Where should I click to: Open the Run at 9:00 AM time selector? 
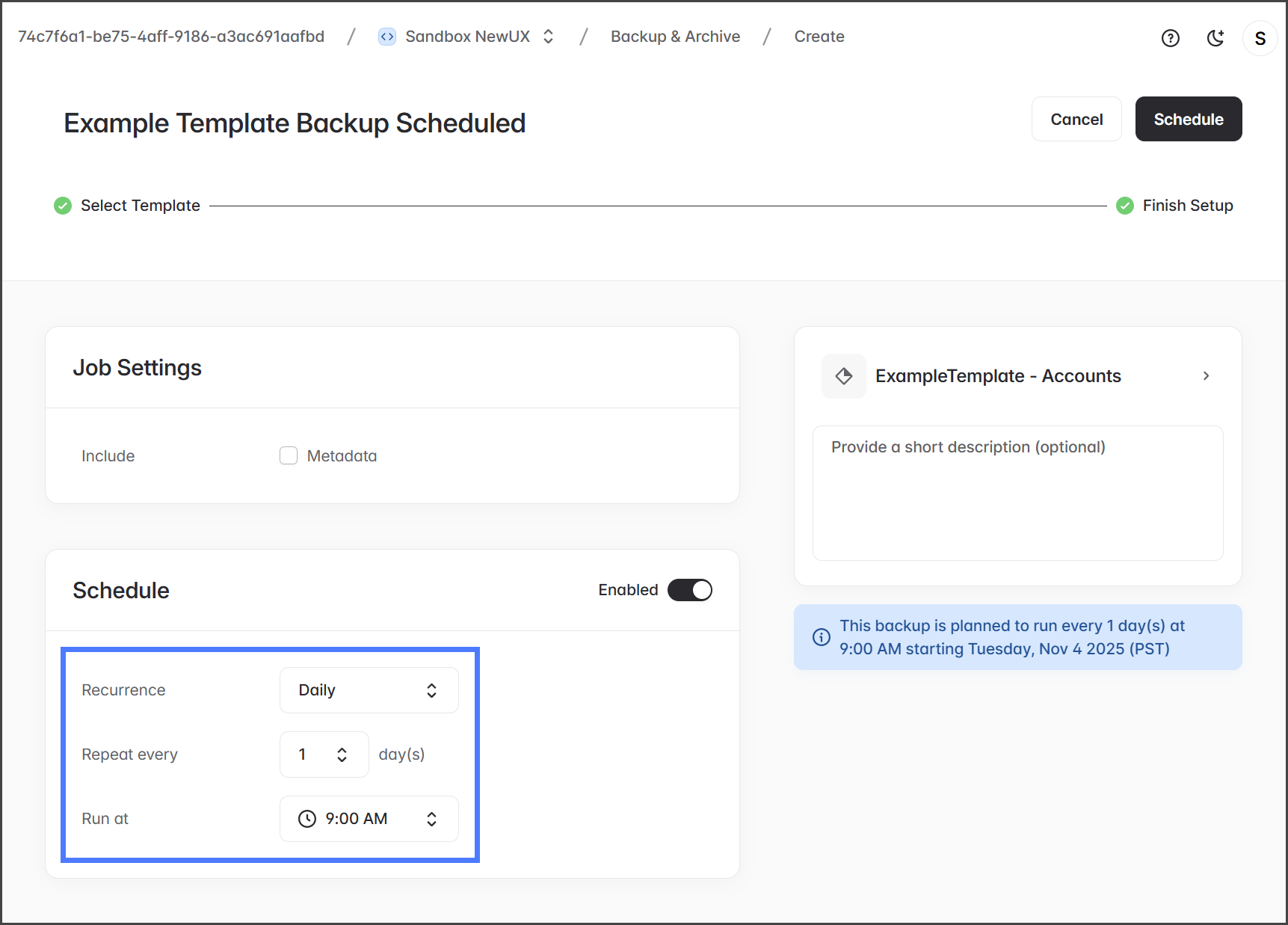click(369, 819)
